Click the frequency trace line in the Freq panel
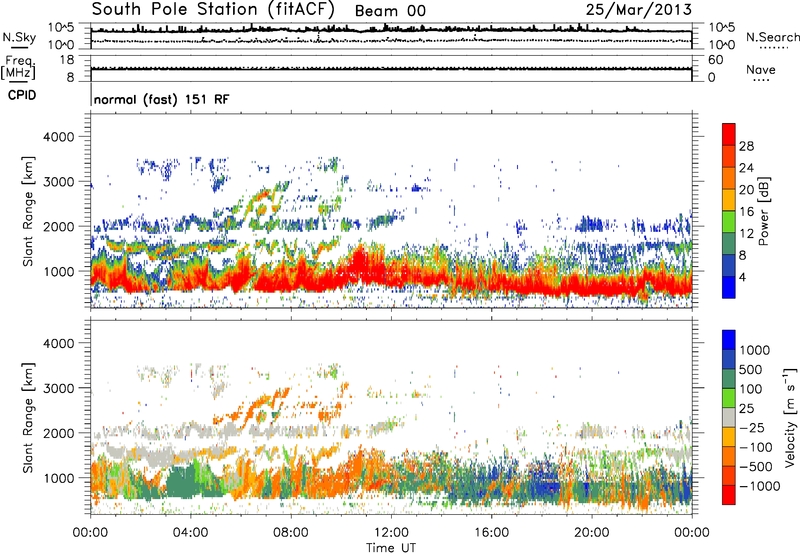The image size is (800, 554). click(x=391, y=68)
